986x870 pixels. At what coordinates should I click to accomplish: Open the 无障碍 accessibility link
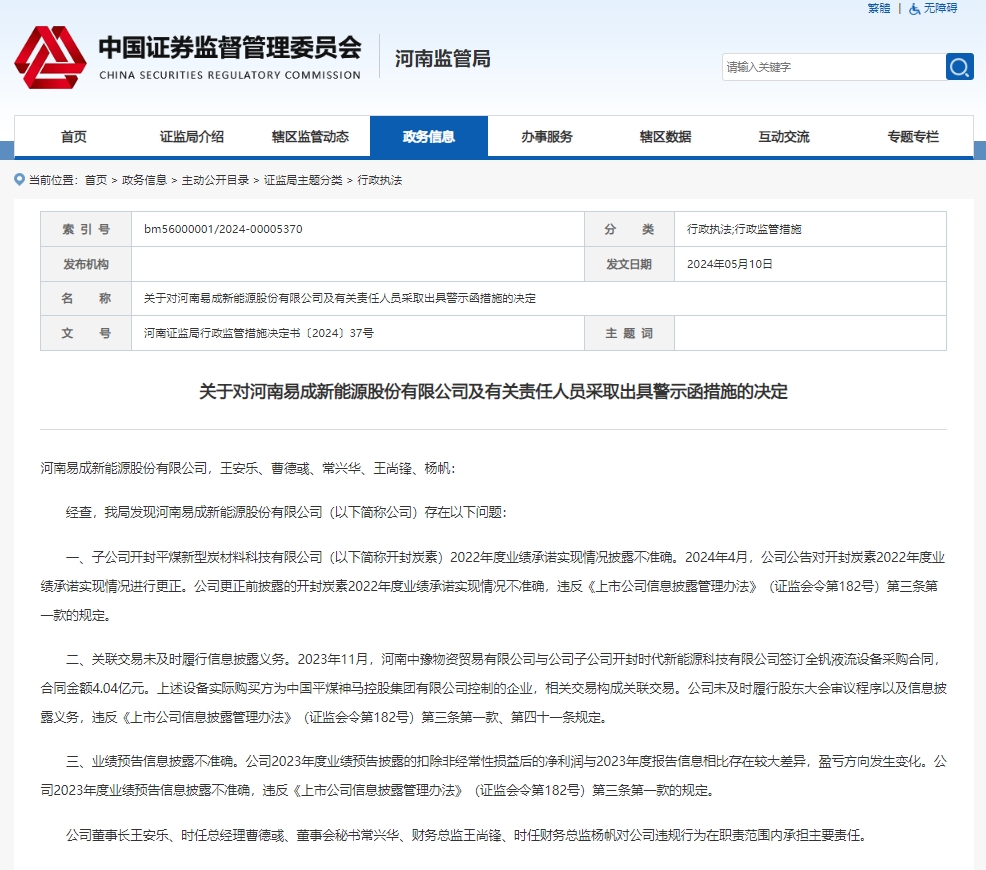coord(940,8)
